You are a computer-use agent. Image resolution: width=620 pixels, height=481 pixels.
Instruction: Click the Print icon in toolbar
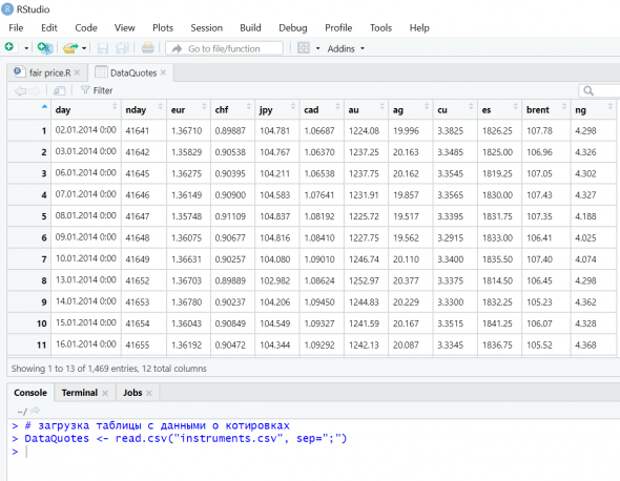(x=147, y=48)
